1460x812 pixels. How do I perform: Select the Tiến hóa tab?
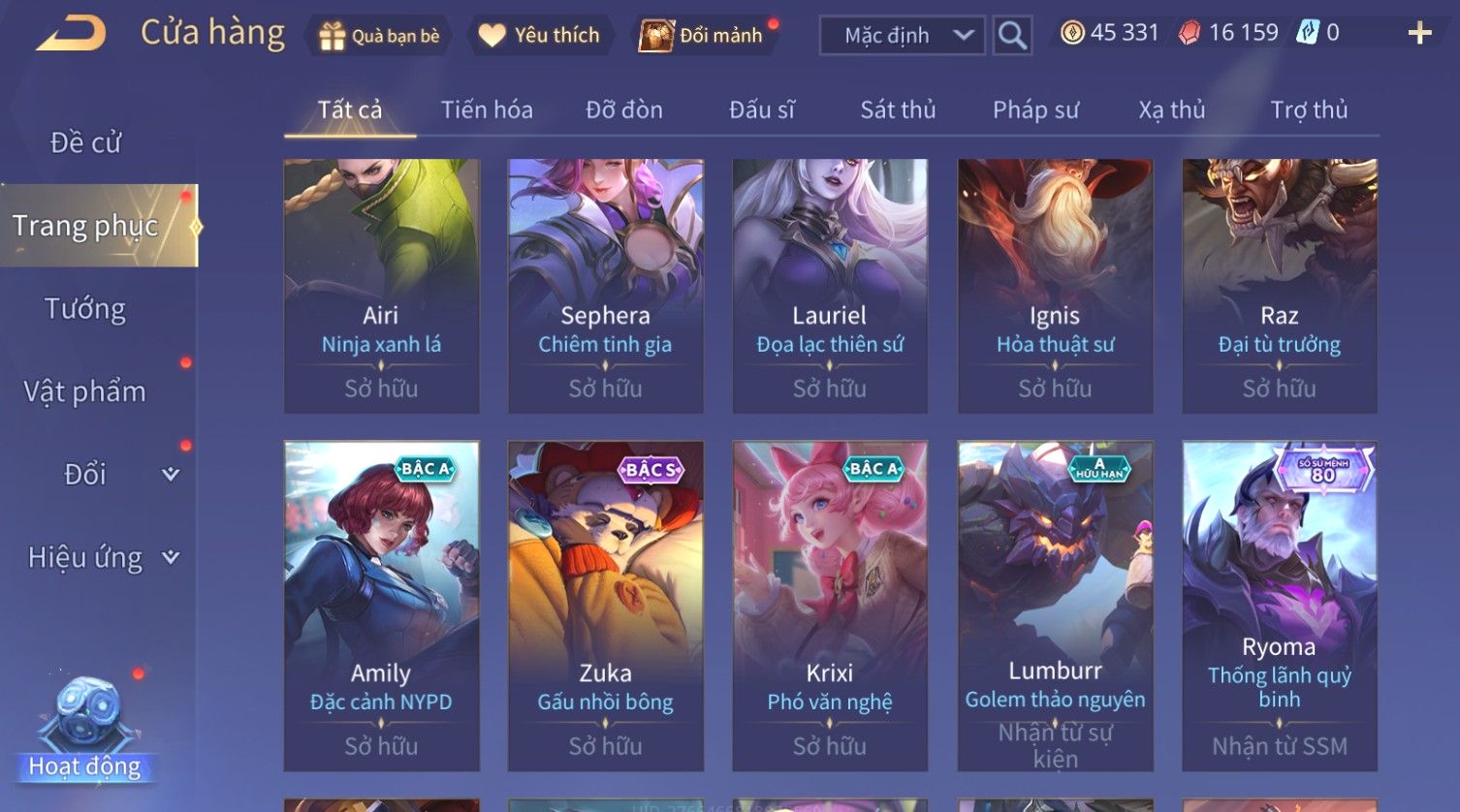pyautogui.click(x=487, y=109)
